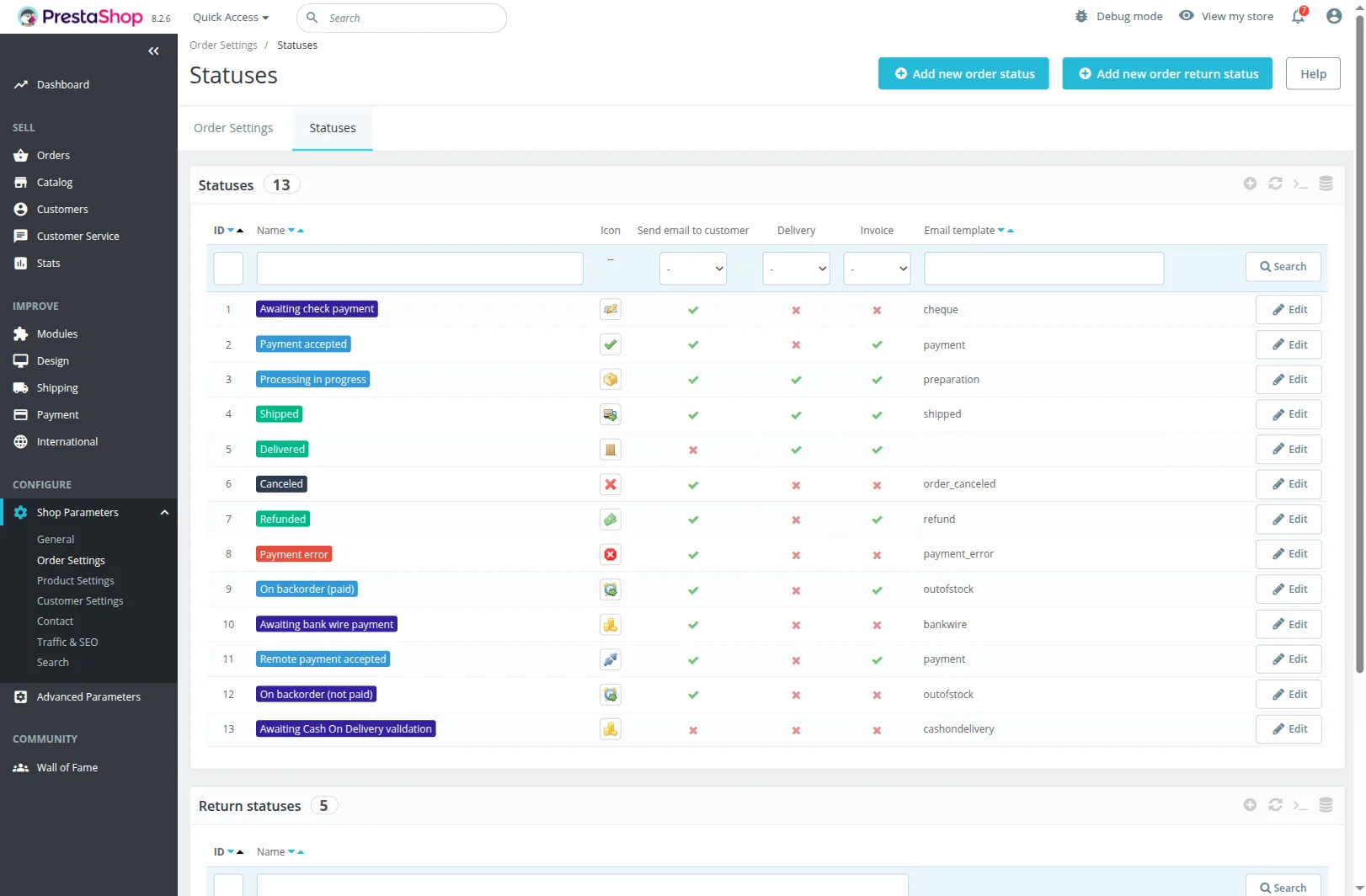Click Add new order return status button

[1167, 73]
